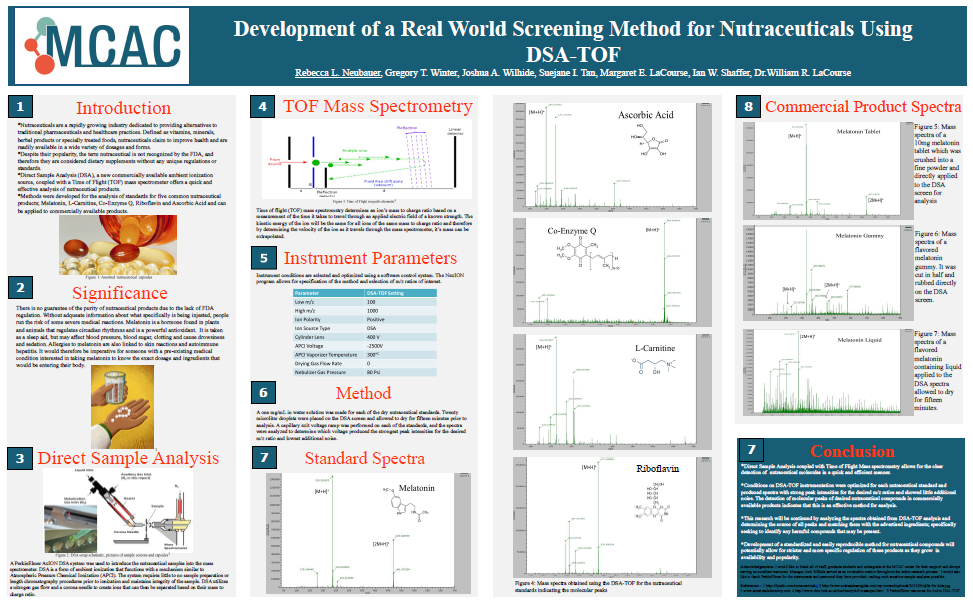
Task: Select the Melatonin Tablet spectrum image
Action: pos(828,170)
